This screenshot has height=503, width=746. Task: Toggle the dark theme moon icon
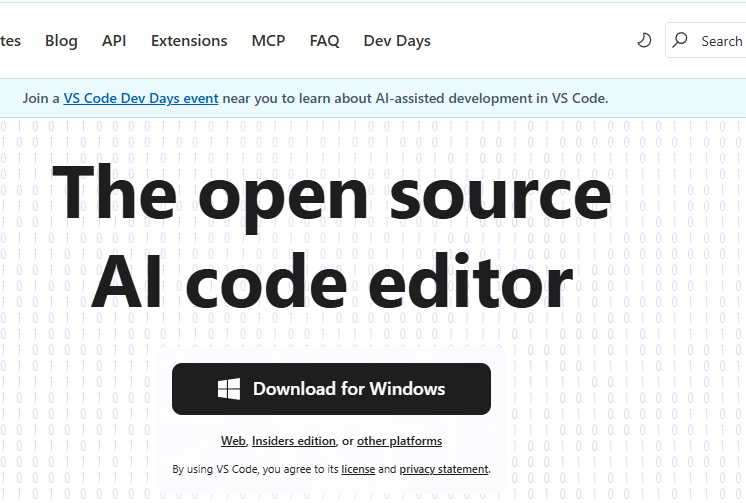645,41
